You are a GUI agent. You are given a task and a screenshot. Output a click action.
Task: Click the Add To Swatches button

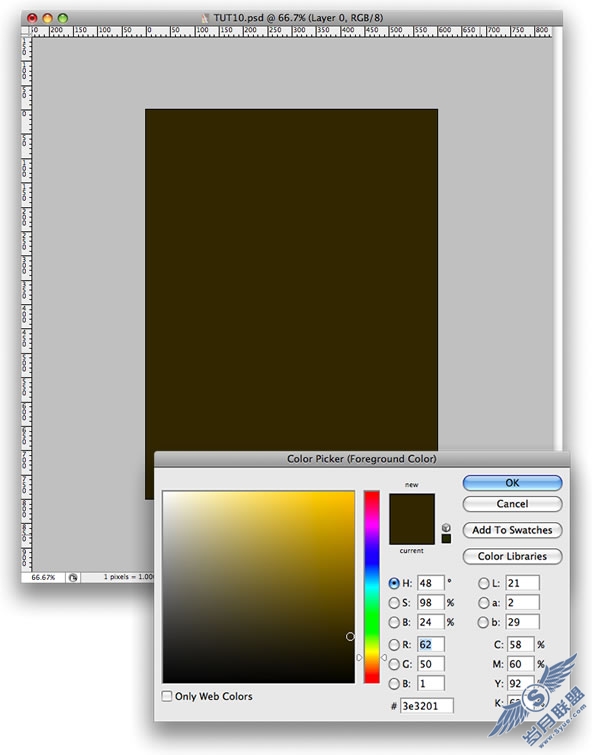click(x=512, y=530)
